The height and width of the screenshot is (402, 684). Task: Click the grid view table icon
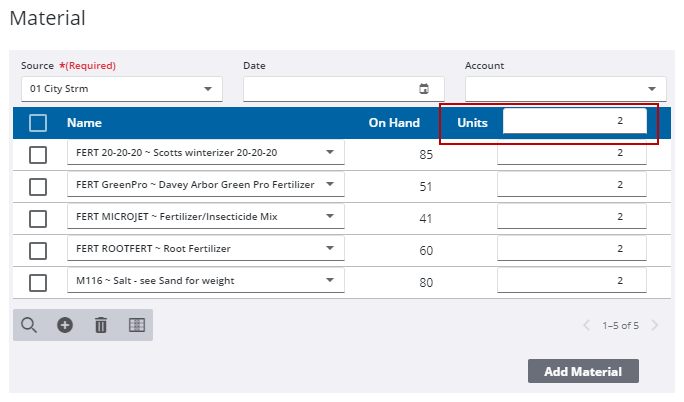coord(137,325)
